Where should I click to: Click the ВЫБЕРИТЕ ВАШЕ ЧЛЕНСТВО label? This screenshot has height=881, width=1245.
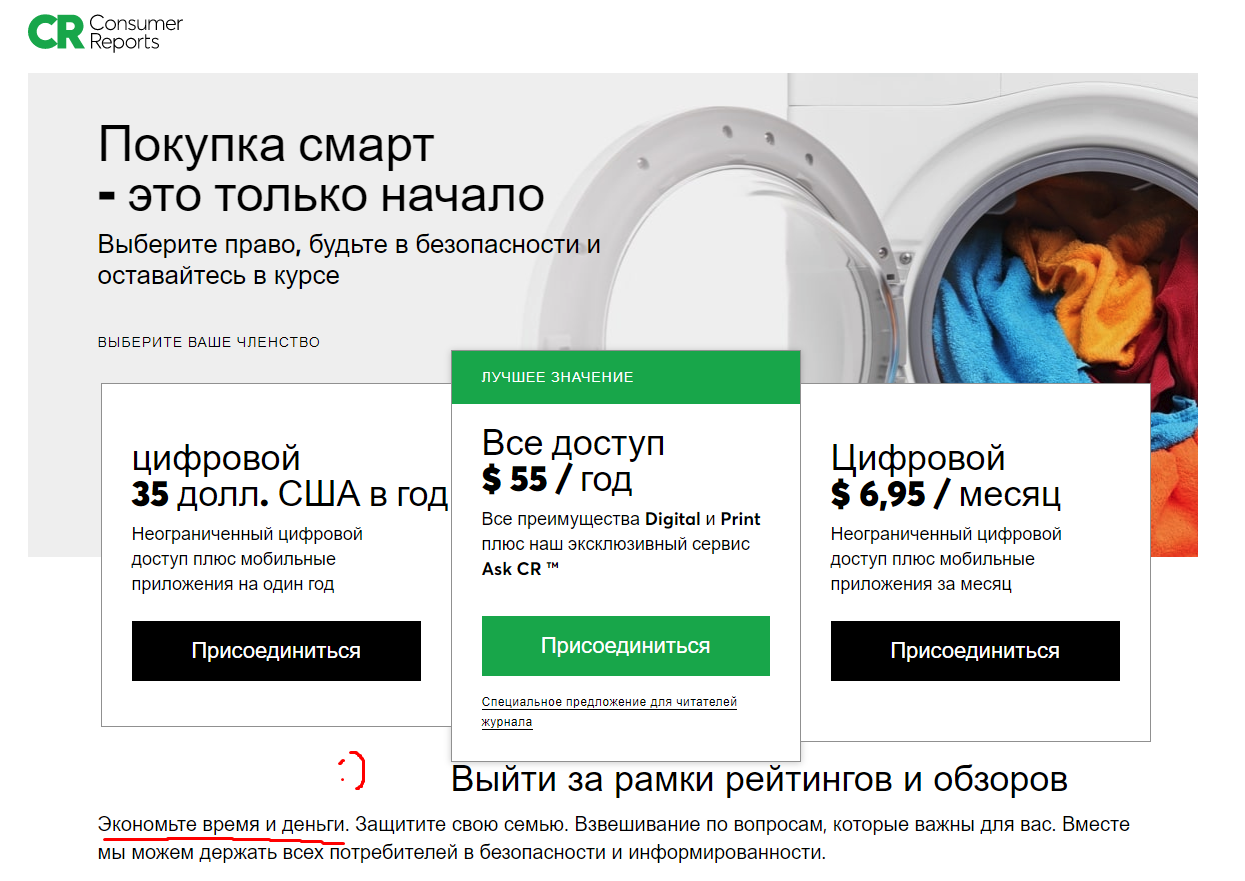209,342
